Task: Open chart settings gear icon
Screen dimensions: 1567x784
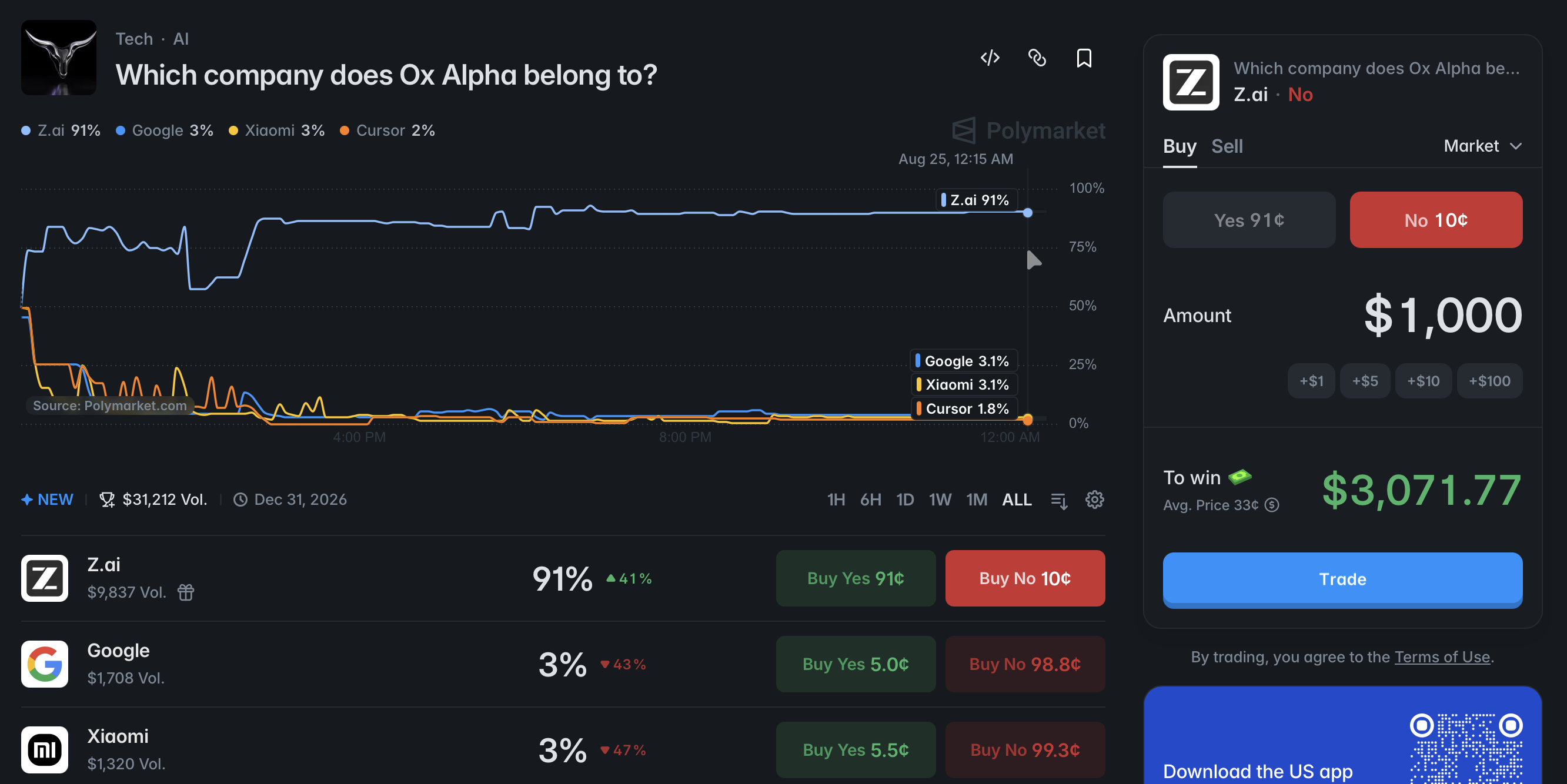Action: click(x=1094, y=500)
